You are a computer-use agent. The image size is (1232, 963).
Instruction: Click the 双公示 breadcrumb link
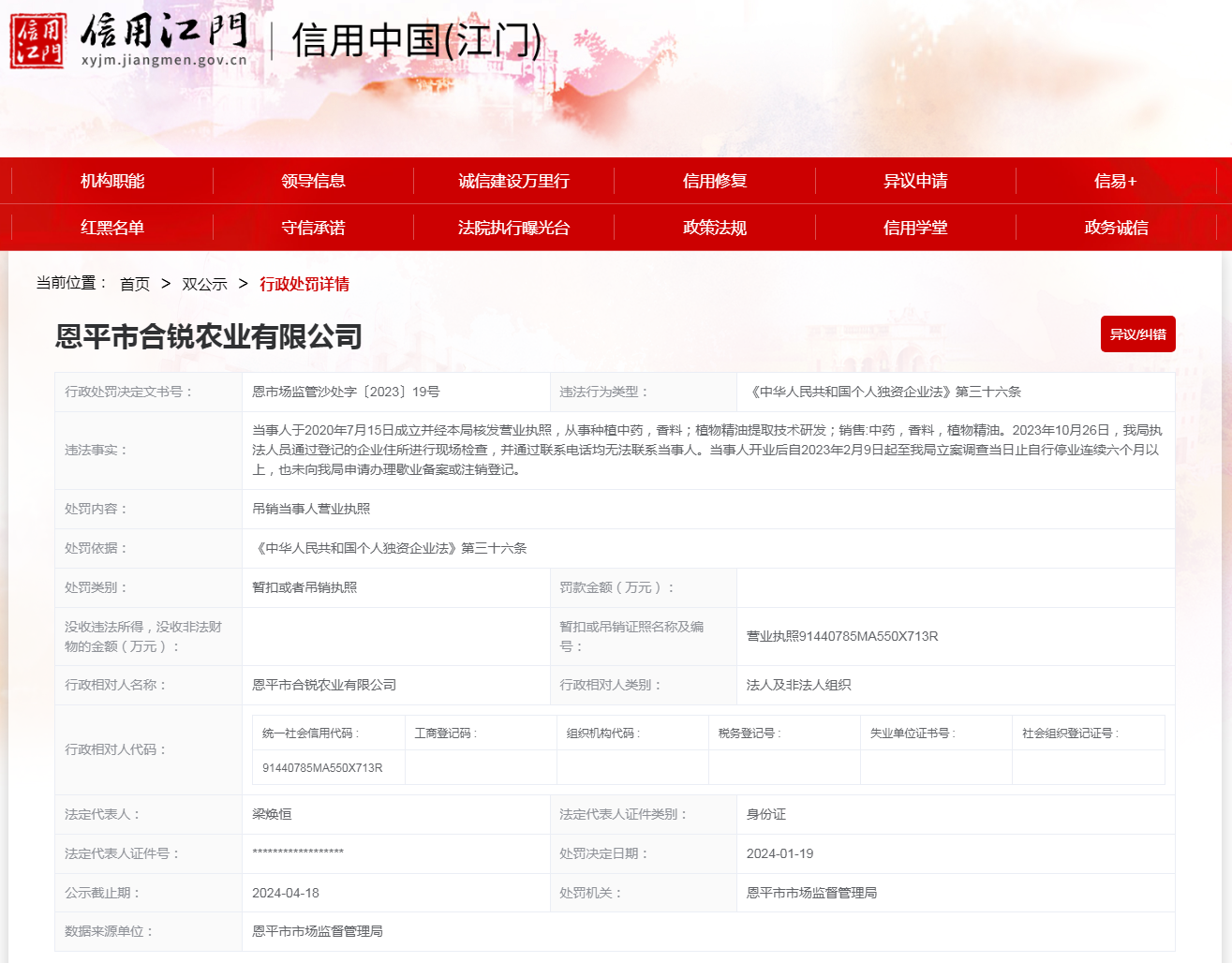[204, 284]
